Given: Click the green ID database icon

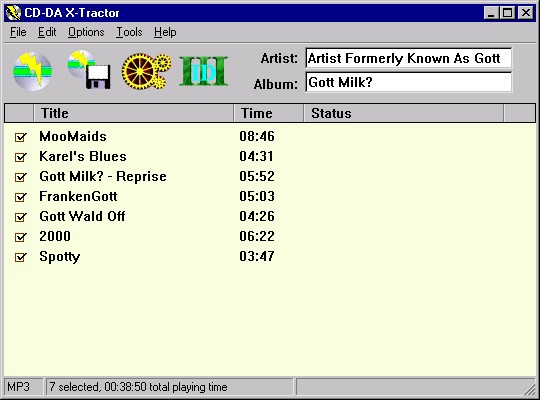Looking at the screenshot, I should 204,71.
